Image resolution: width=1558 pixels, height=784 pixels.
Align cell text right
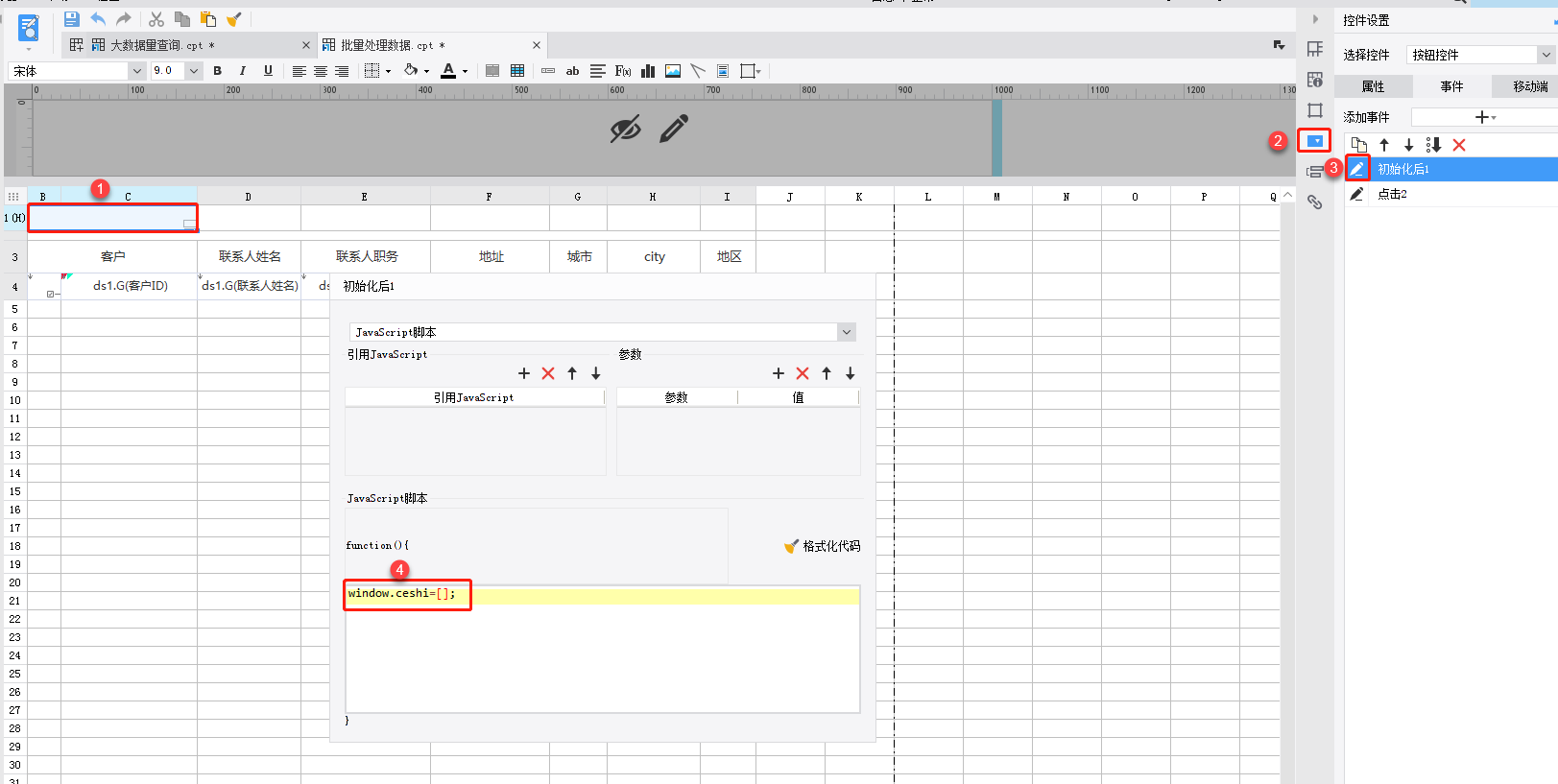342,71
